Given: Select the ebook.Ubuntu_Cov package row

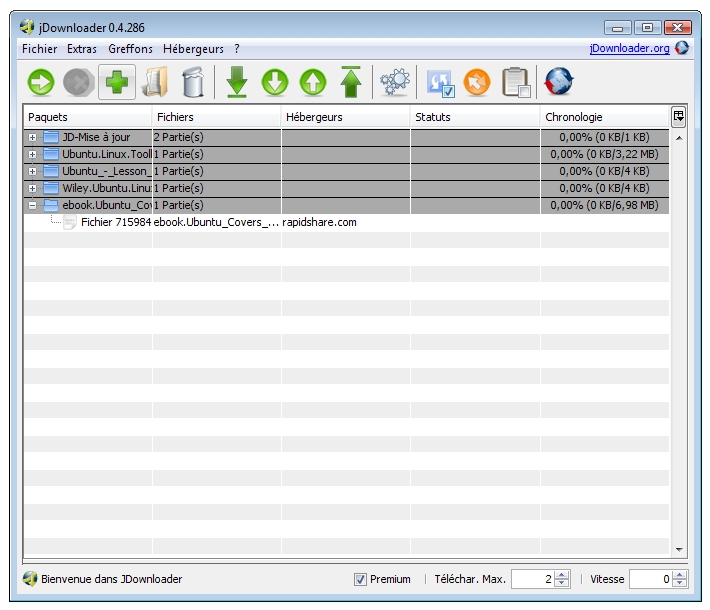Looking at the screenshot, I should (x=346, y=206).
